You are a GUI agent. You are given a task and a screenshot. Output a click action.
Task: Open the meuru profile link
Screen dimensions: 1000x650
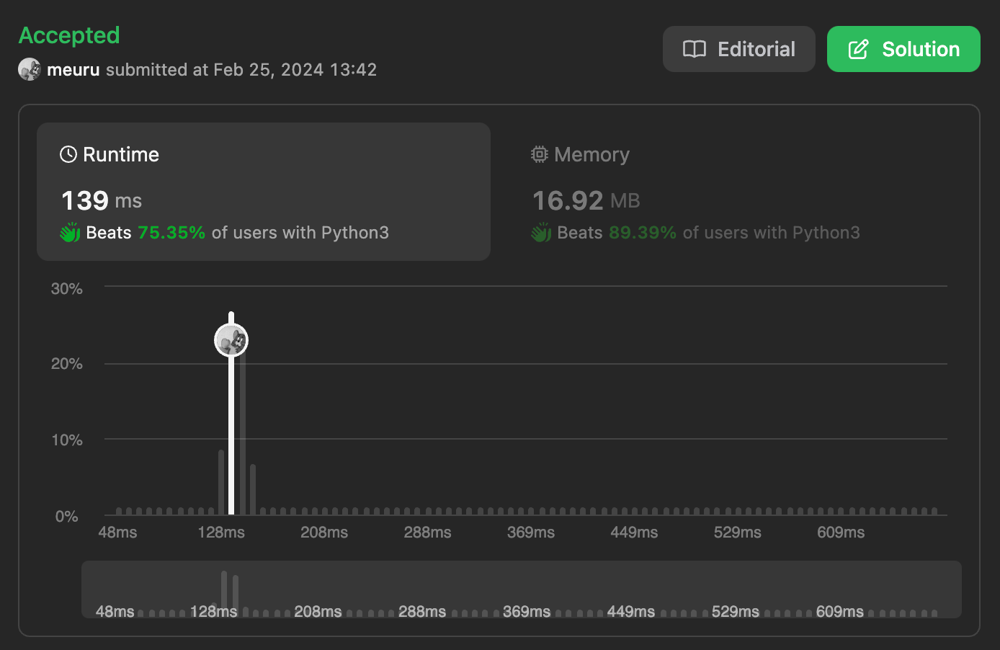(73, 70)
